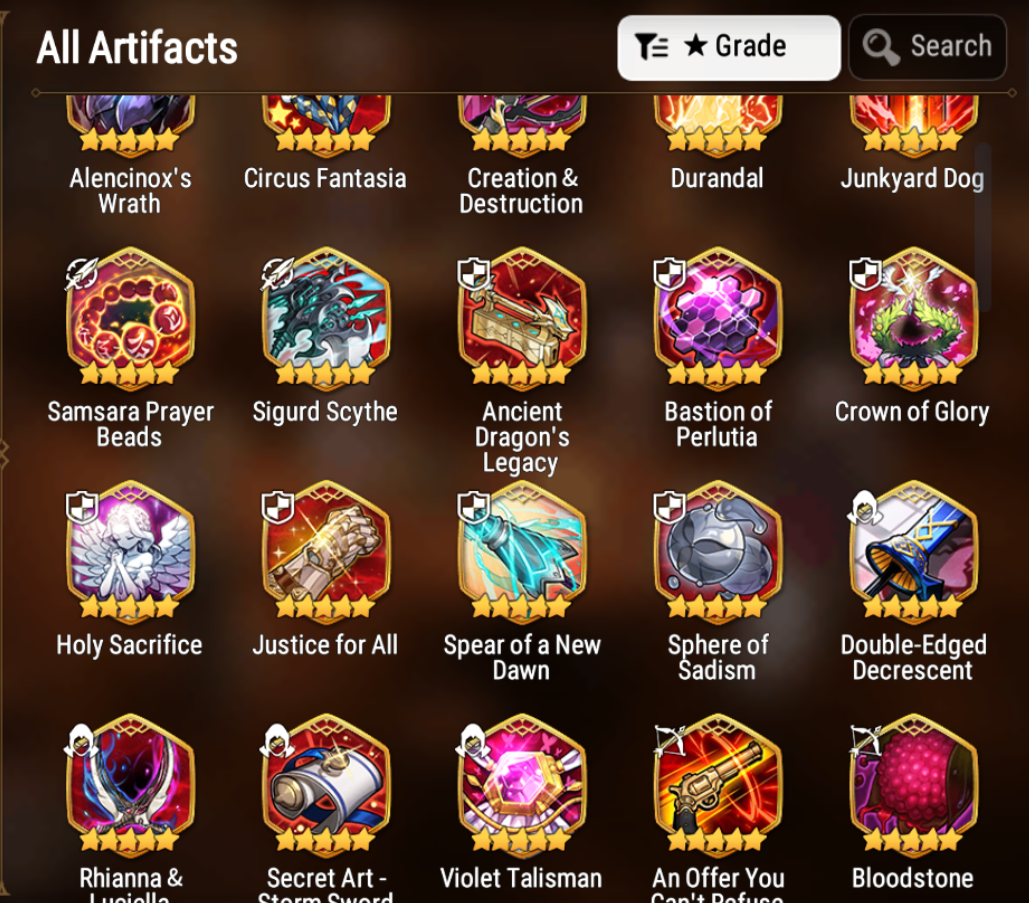Click the artifact list scrollbar

(x=982, y=226)
